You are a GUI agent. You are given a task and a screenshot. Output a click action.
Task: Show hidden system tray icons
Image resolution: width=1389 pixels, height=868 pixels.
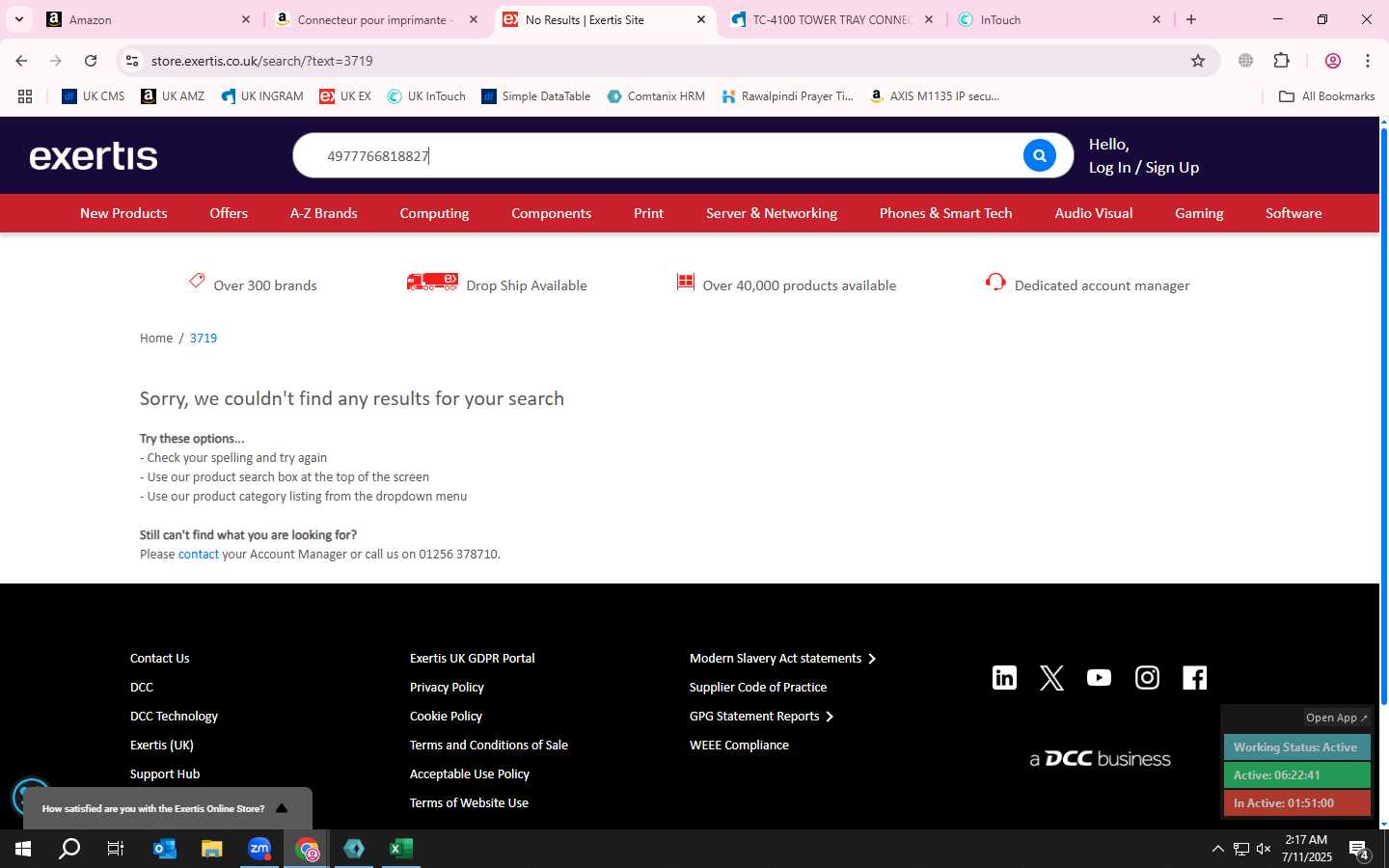[x=1217, y=849]
